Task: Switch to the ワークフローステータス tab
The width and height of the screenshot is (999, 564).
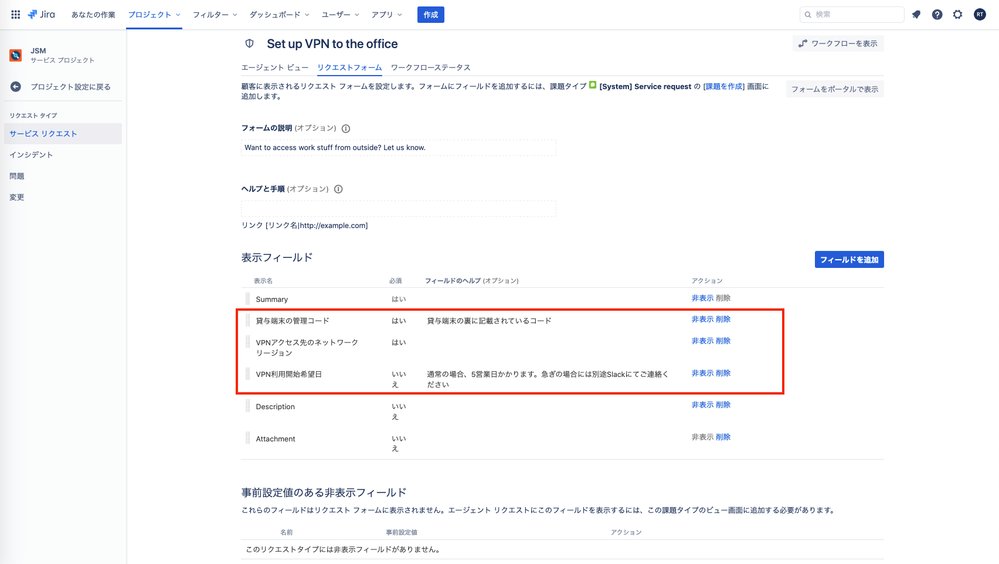Action: coord(431,68)
